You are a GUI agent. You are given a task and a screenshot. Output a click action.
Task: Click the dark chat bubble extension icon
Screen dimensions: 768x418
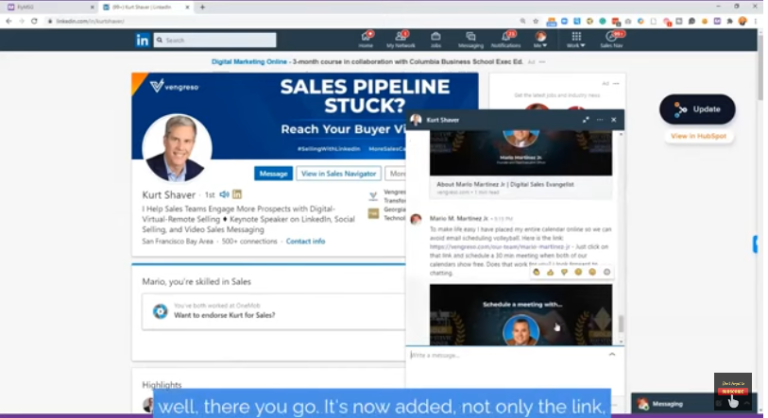692,21
